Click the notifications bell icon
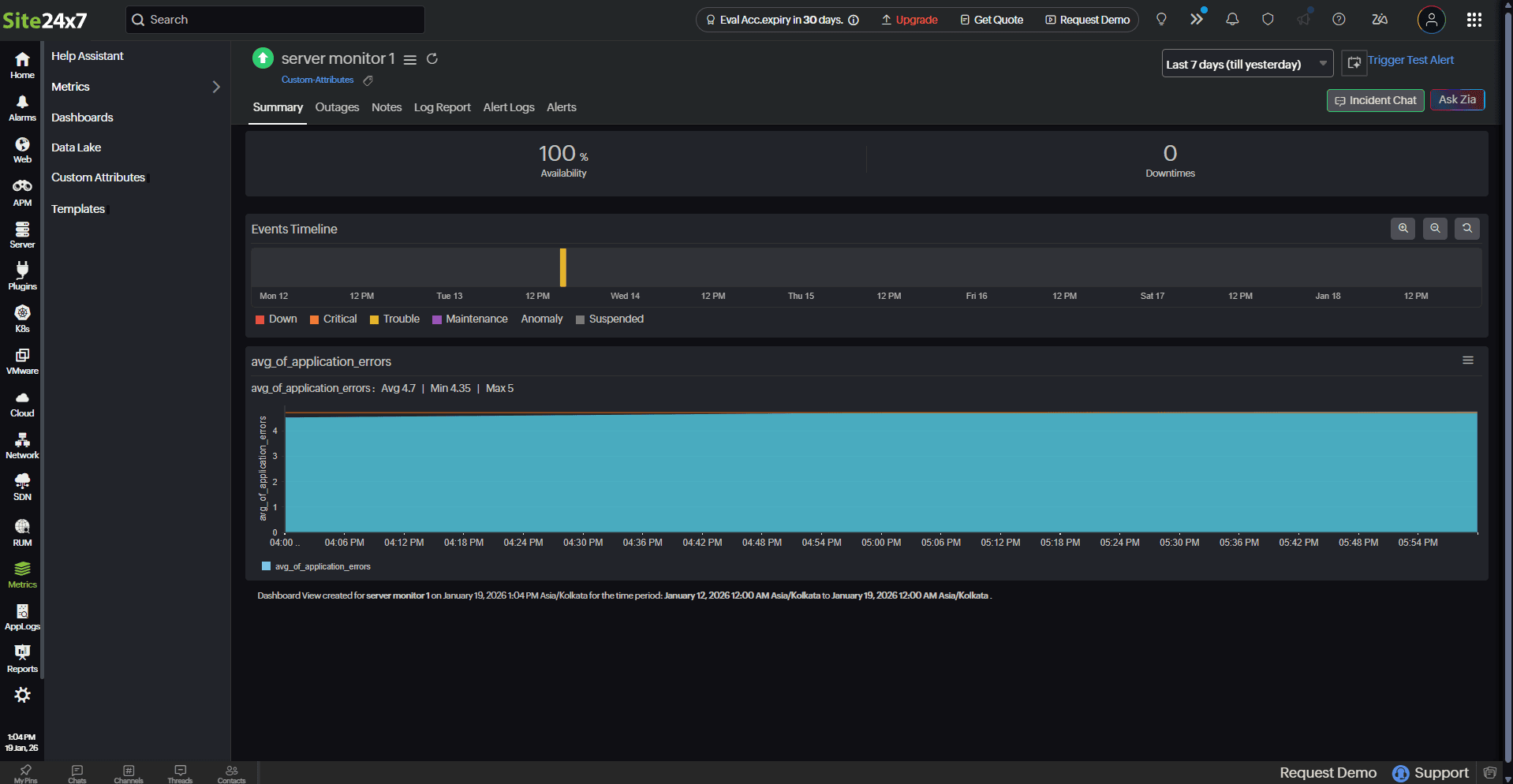The image size is (1513, 784). pyautogui.click(x=1231, y=20)
